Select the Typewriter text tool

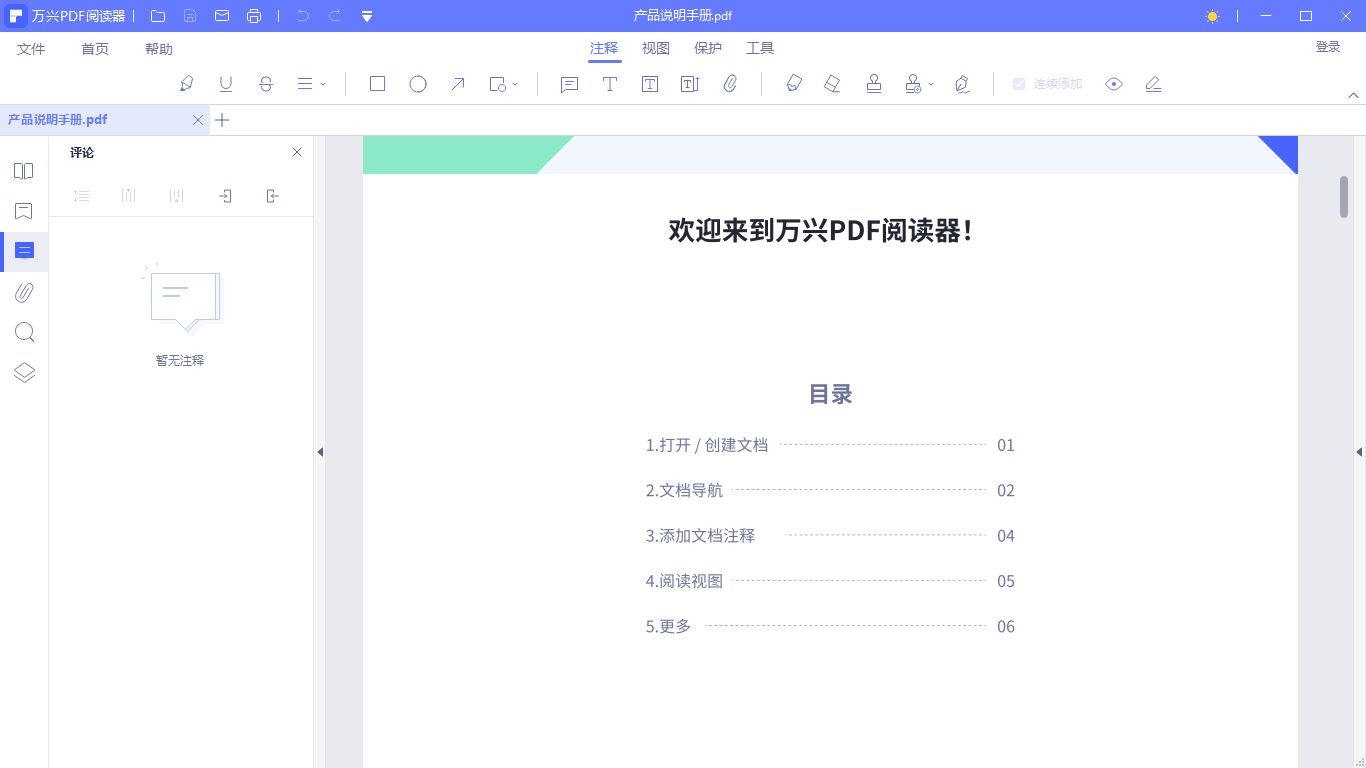610,84
